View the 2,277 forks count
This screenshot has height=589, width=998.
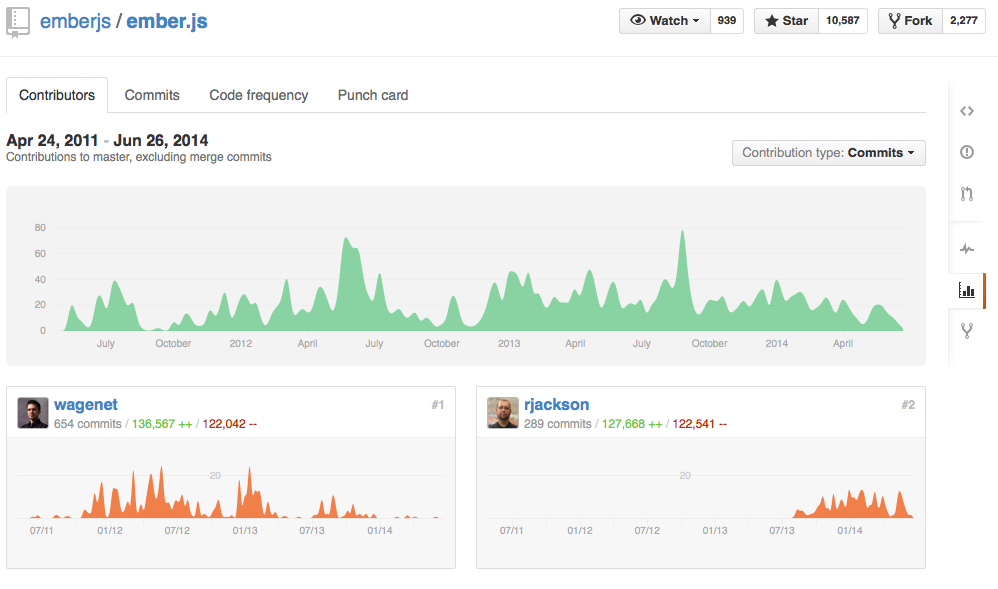(x=964, y=21)
